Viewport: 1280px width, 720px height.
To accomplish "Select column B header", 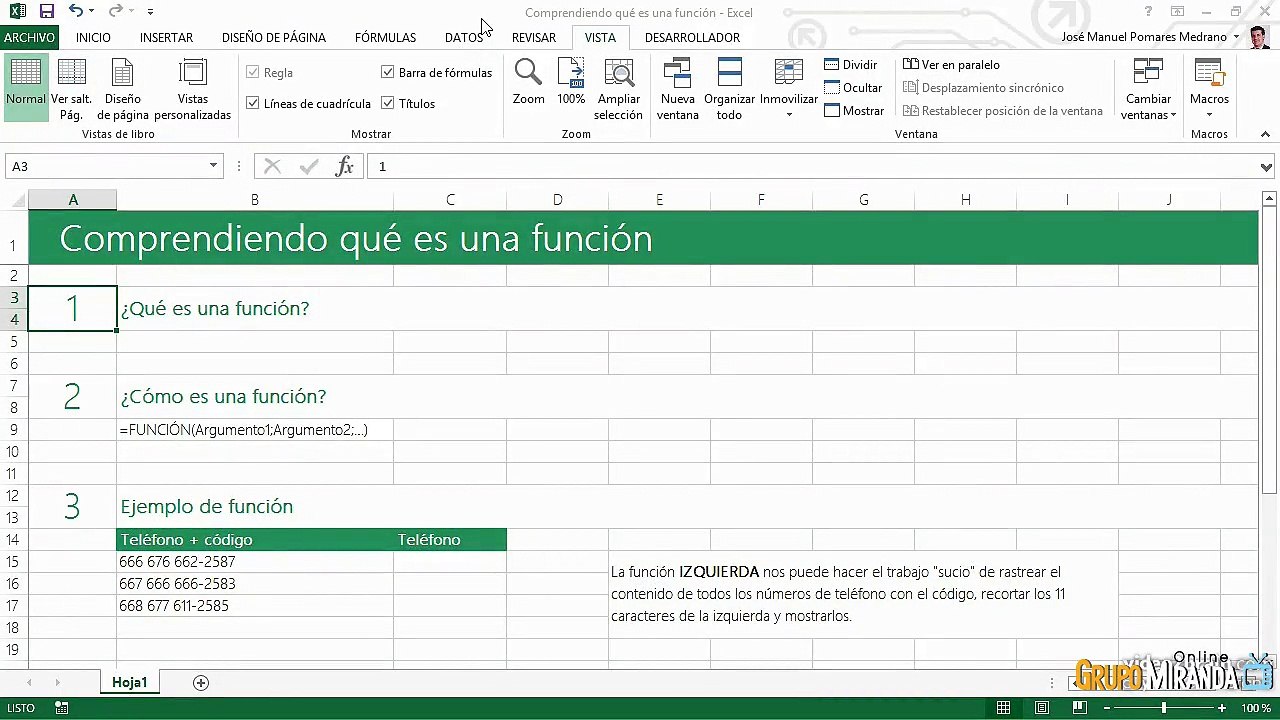I will click(x=255, y=200).
